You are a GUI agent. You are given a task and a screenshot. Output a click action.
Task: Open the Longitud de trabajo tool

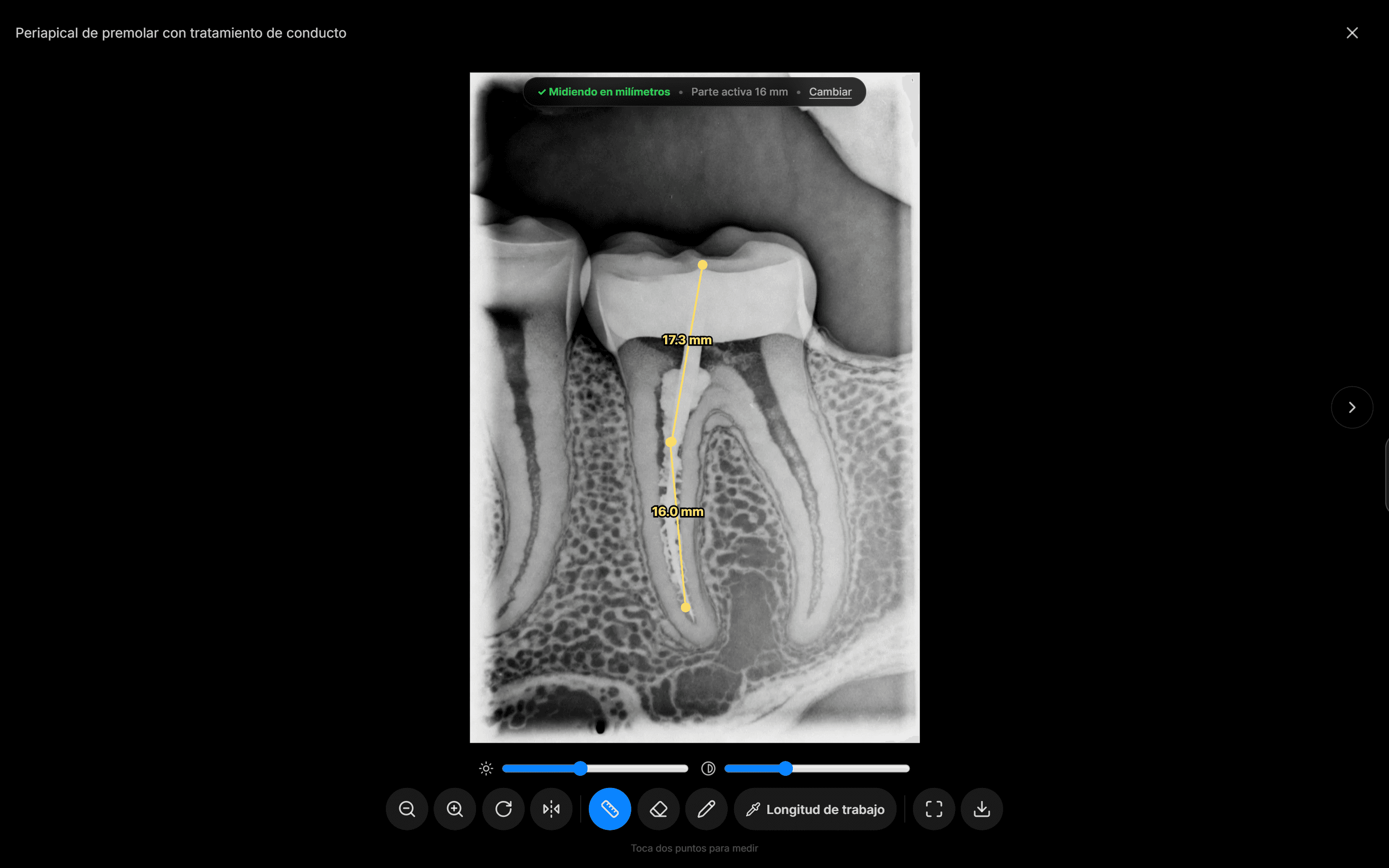click(x=815, y=809)
